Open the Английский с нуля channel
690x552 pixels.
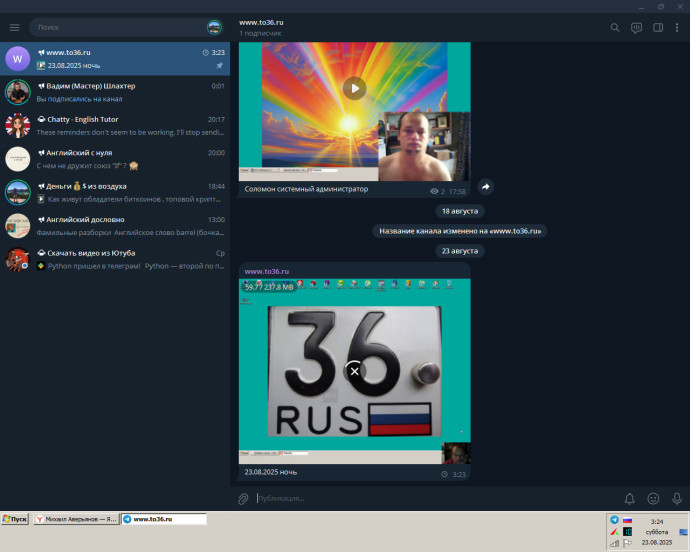click(x=115, y=159)
